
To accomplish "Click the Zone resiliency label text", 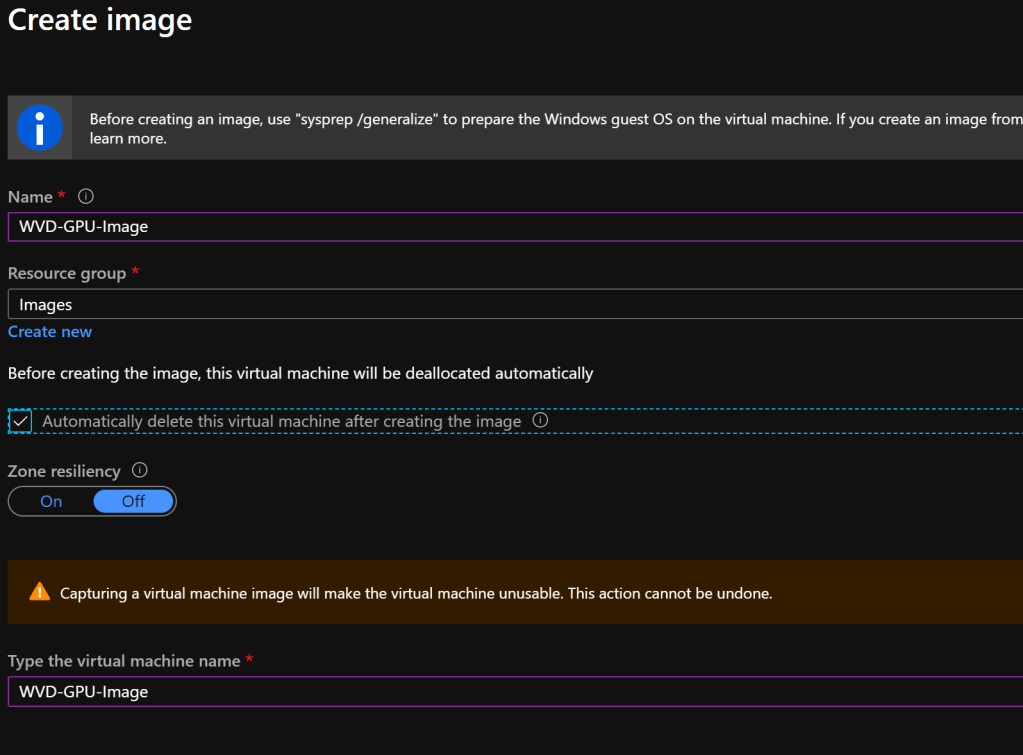I will (64, 471).
